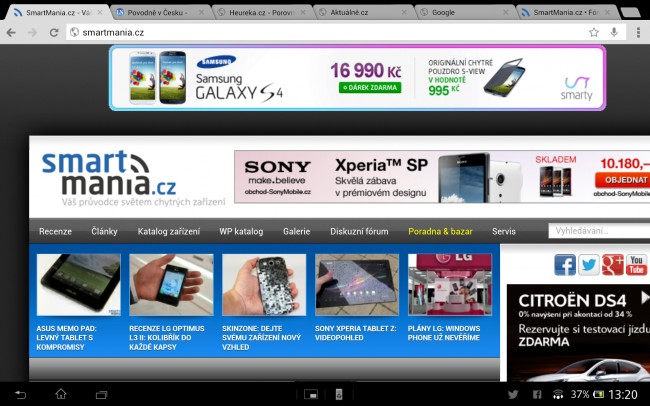Open the Twitter notification in status bar
This screenshot has height=406, width=650.
click(x=513, y=394)
